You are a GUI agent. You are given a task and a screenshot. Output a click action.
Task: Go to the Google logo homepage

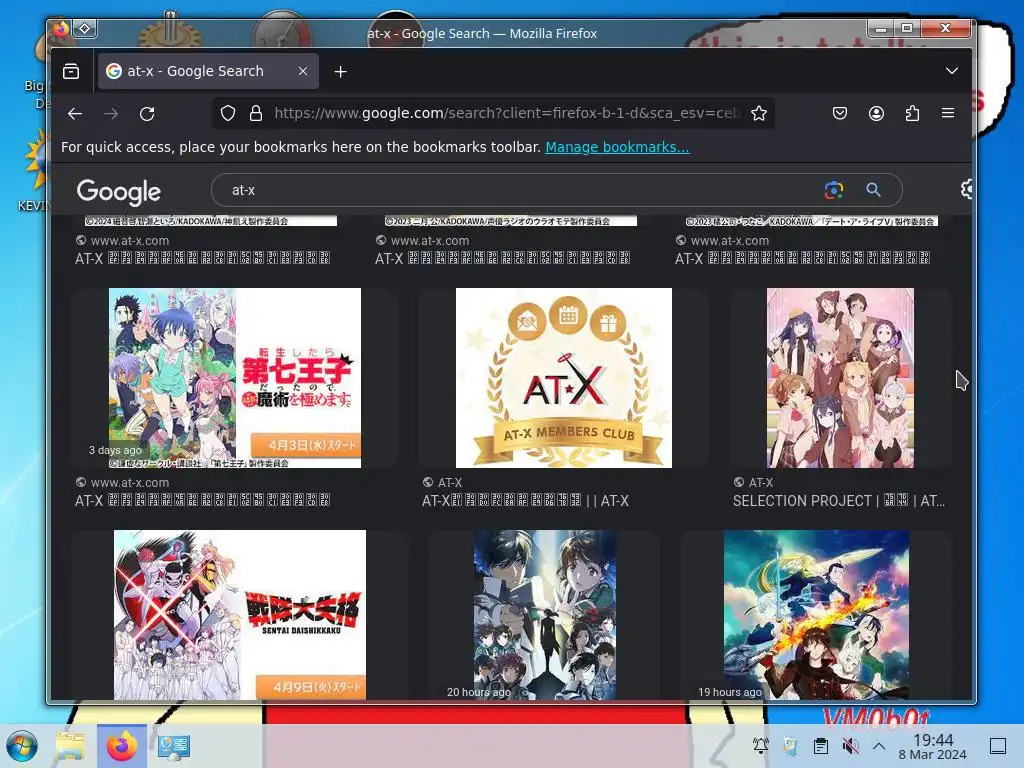118,191
